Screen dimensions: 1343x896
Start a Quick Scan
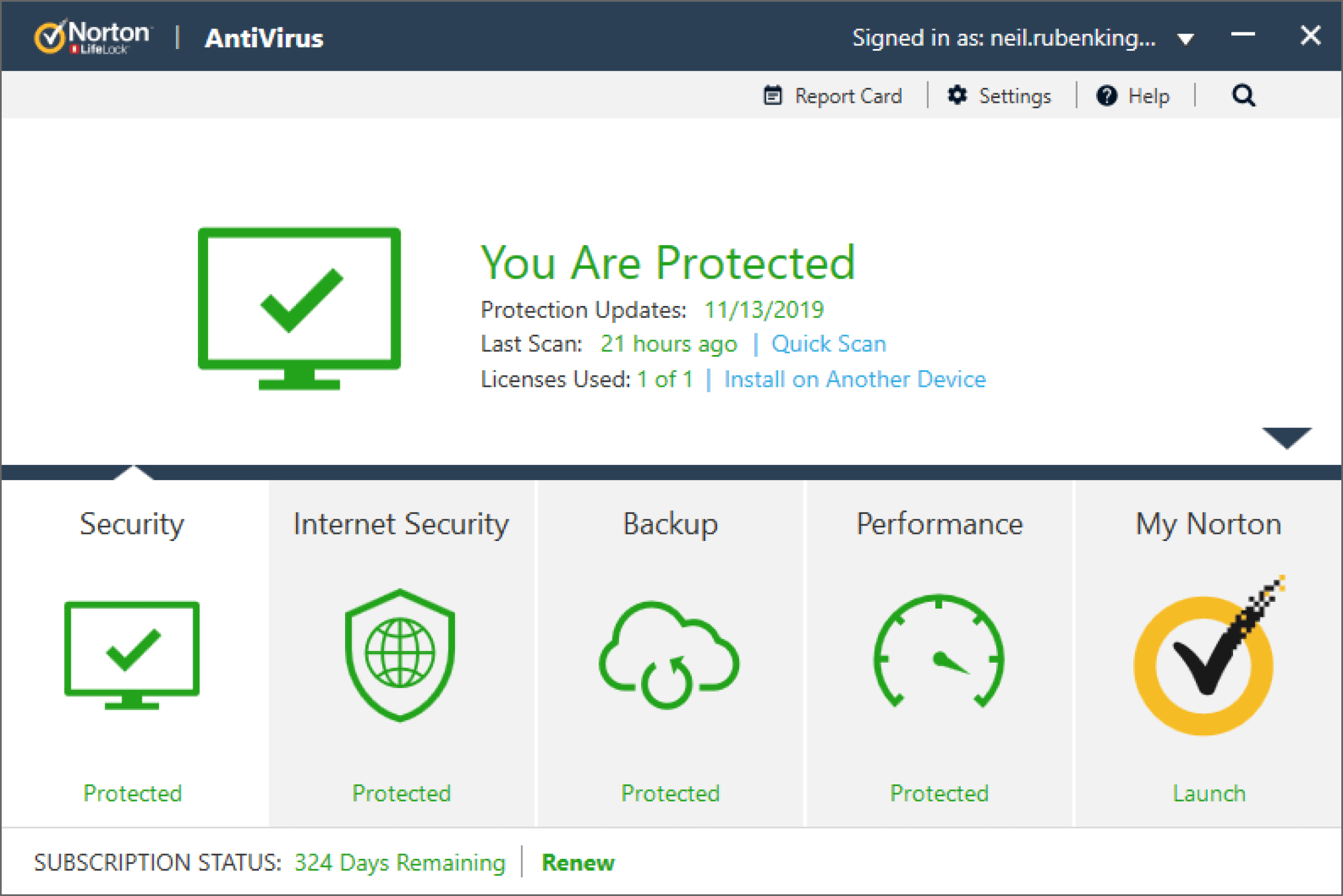click(x=828, y=344)
